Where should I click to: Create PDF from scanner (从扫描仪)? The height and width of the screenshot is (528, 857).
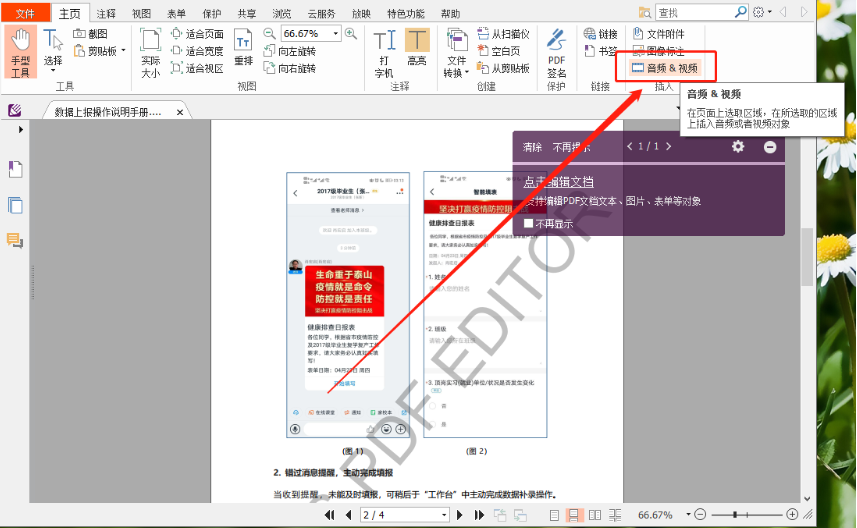pyautogui.click(x=503, y=34)
